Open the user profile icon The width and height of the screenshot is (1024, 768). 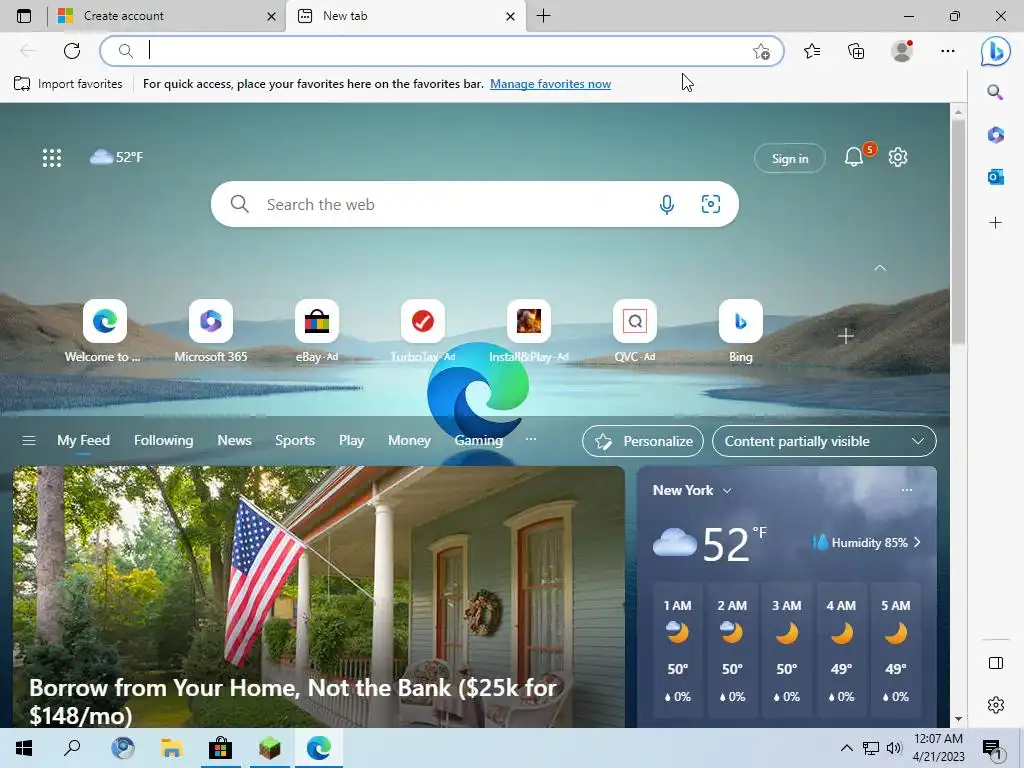(902, 51)
